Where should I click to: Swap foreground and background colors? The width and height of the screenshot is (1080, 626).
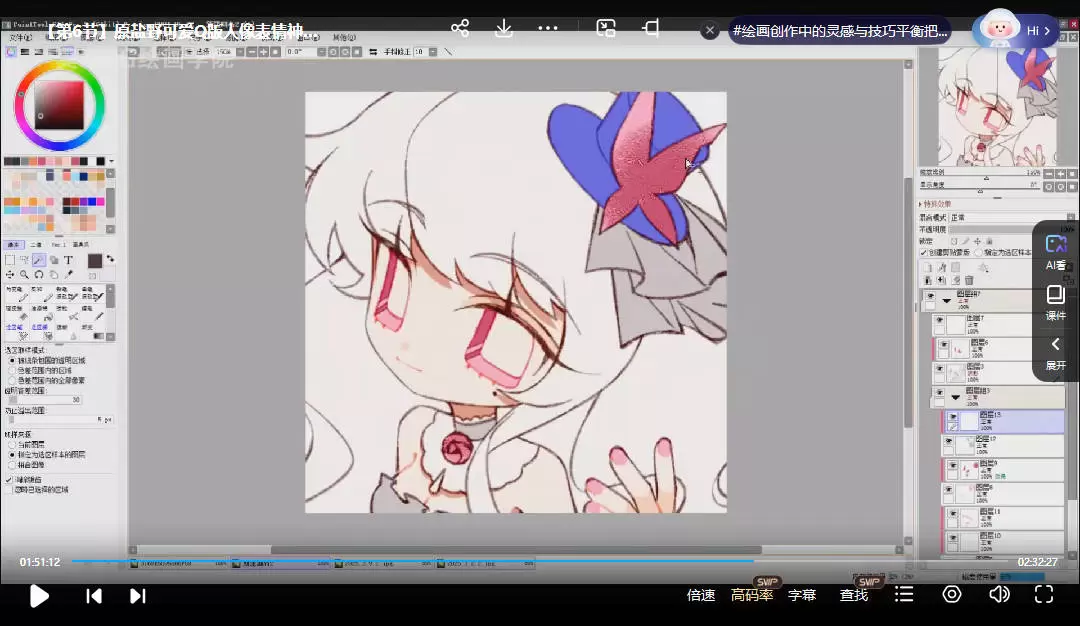tap(110, 259)
